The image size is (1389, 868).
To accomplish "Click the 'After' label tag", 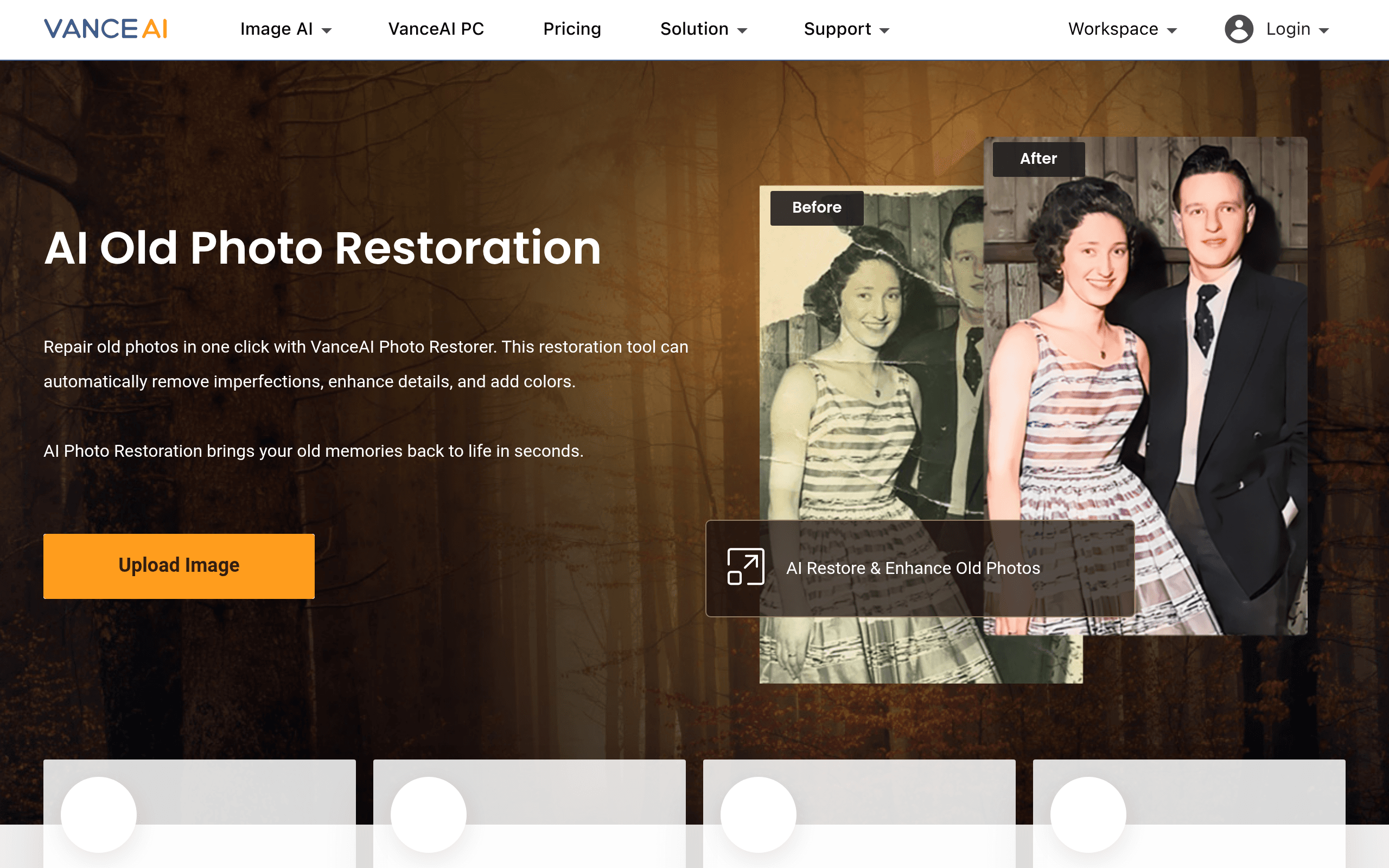I will point(1039,159).
